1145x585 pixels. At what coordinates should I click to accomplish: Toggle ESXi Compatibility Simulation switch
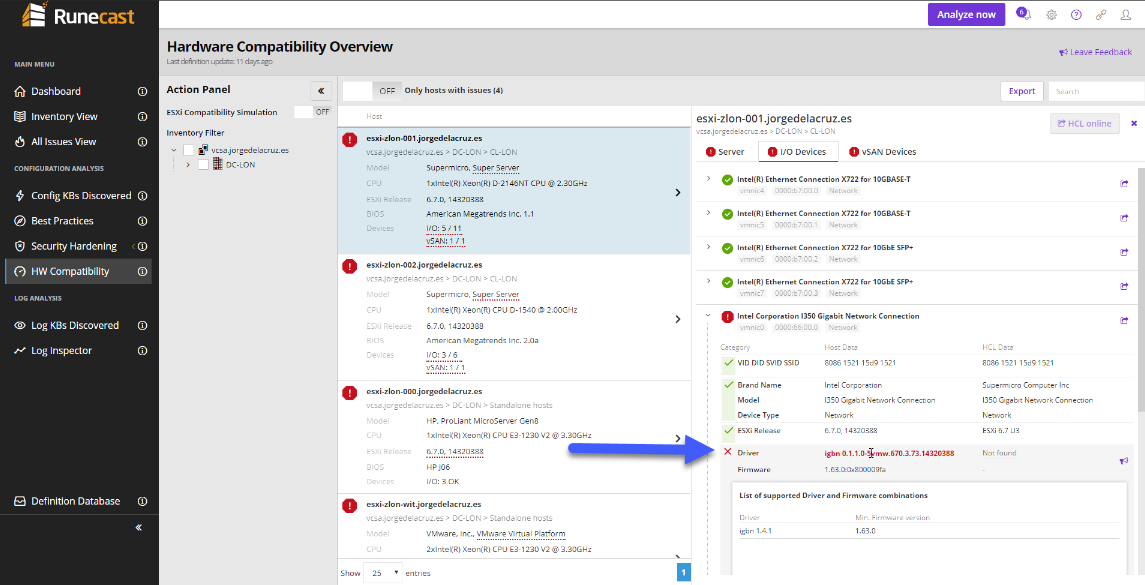point(313,112)
